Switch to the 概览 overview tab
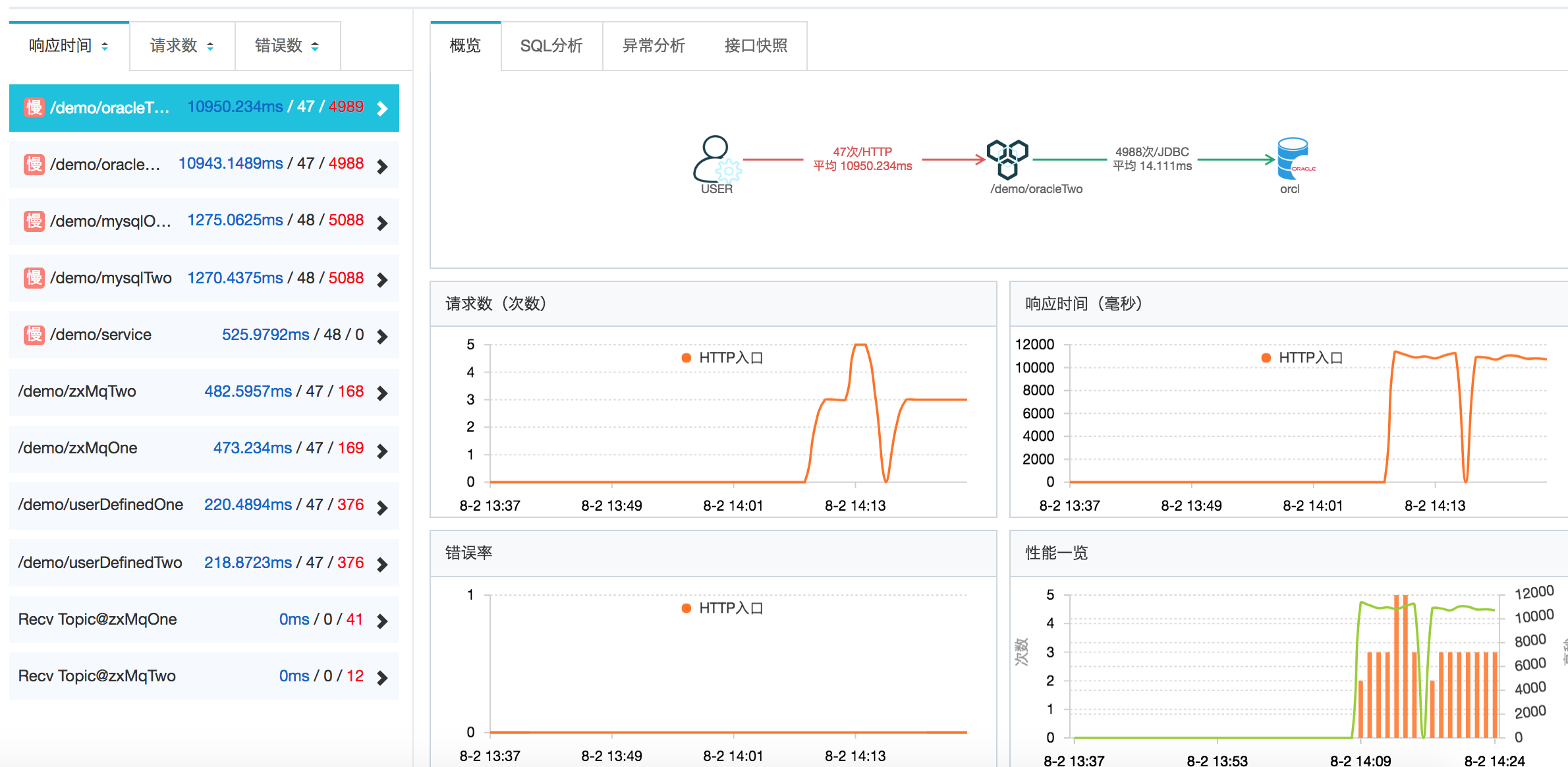The height and width of the screenshot is (767, 1568). click(x=465, y=45)
